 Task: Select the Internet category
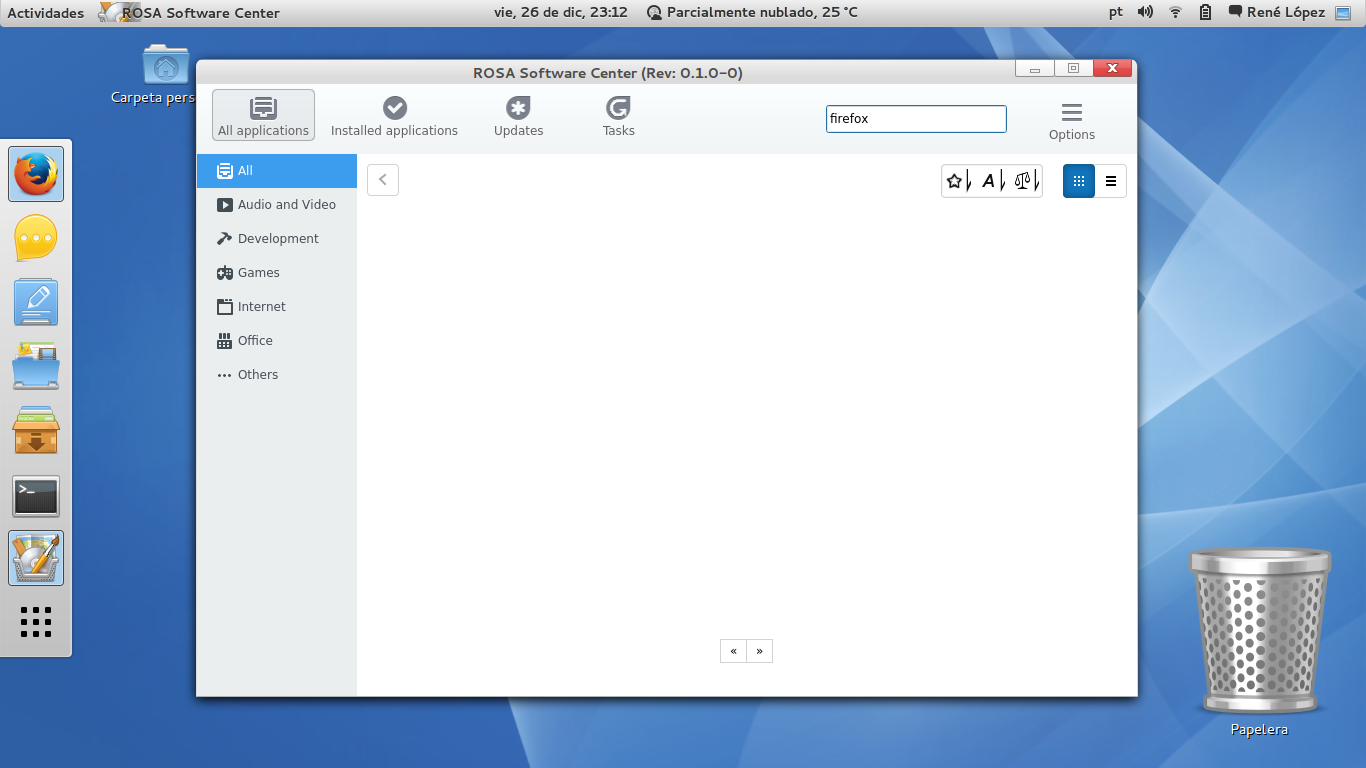click(x=277, y=307)
